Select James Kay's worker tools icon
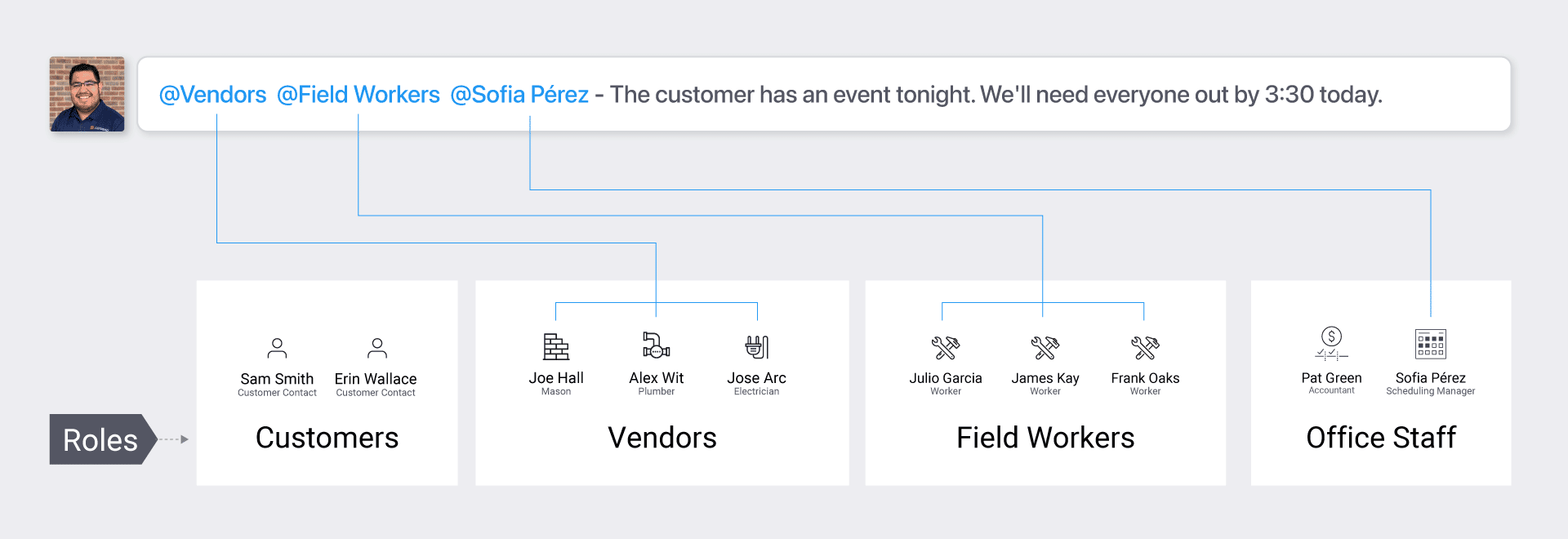 (1045, 348)
